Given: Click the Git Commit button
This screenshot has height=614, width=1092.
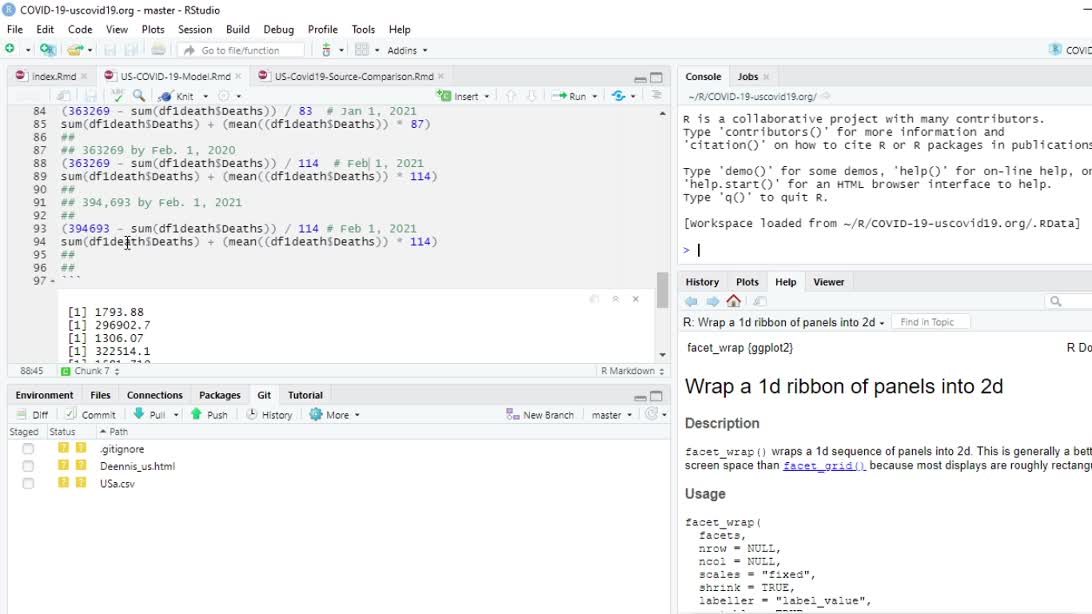Looking at the screenshot, I should tap(91, 414).
